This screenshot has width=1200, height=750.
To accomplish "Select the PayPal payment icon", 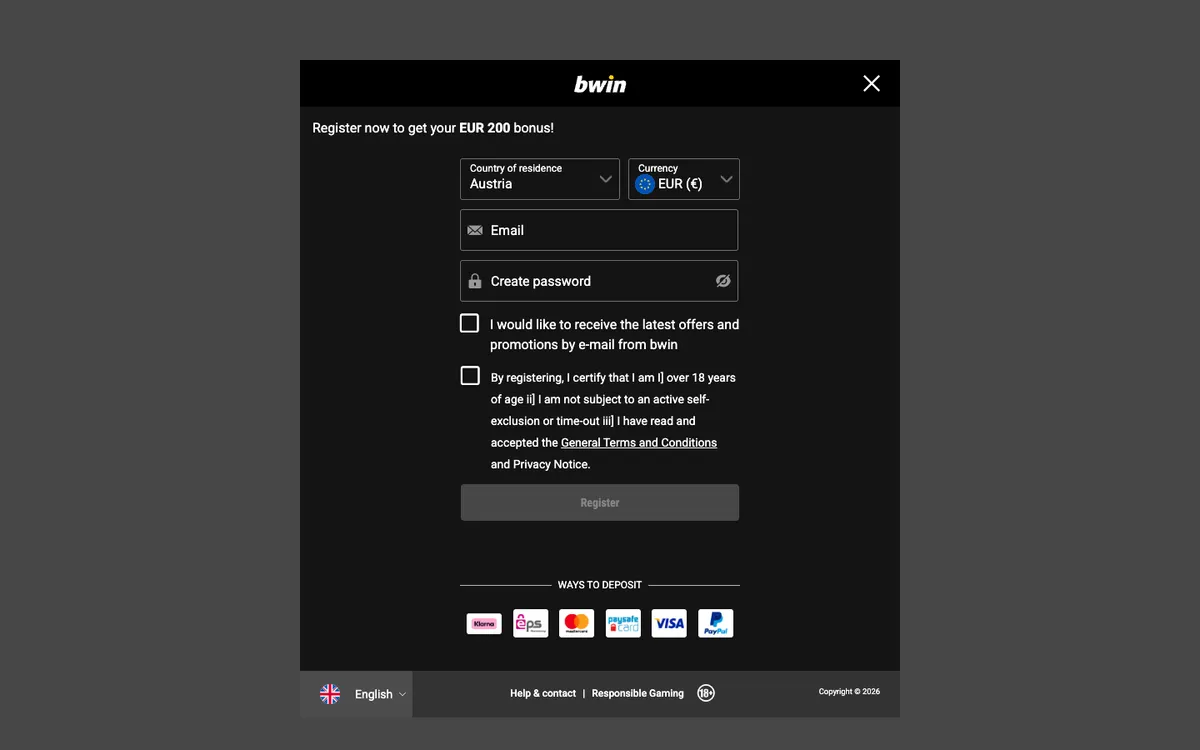I will (x=716, y=623).
